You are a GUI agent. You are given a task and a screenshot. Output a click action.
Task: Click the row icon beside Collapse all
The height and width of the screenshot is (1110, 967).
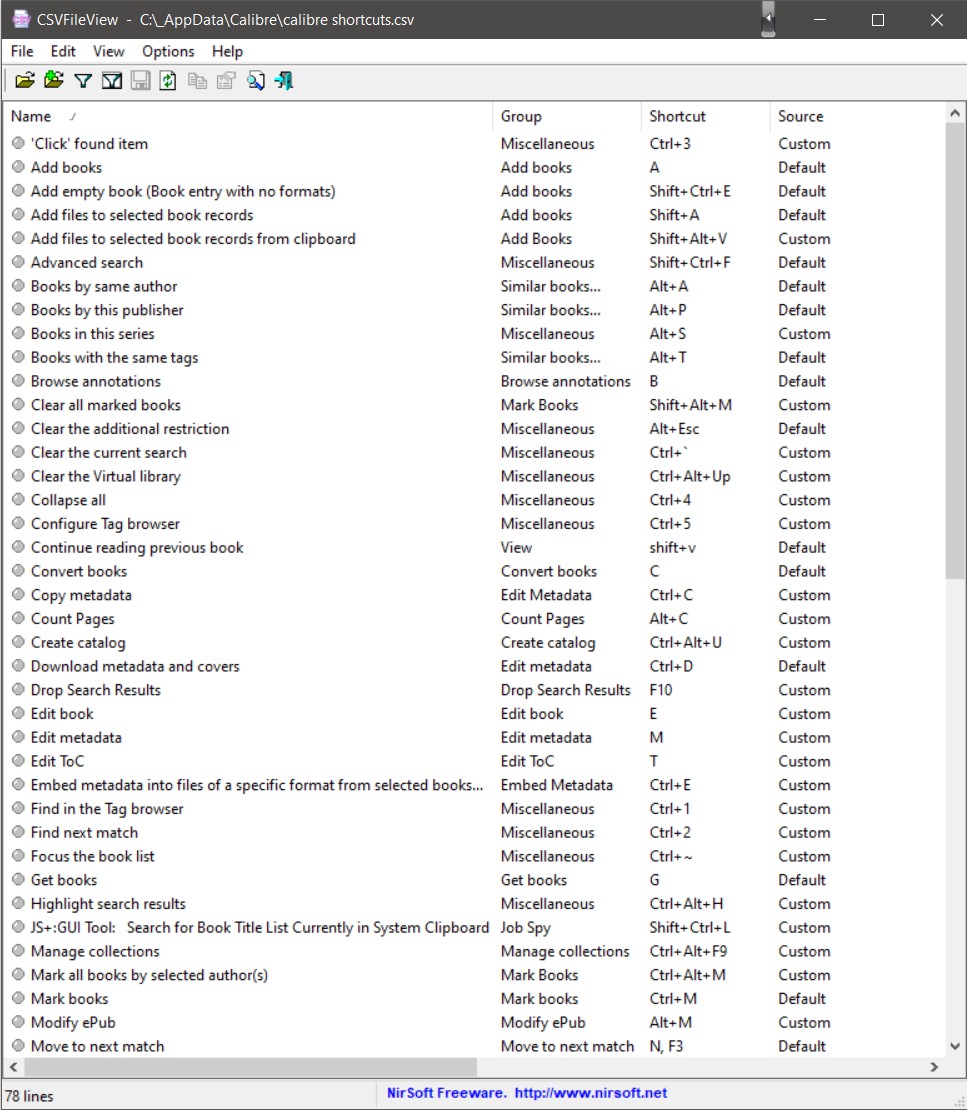[18, 499]
